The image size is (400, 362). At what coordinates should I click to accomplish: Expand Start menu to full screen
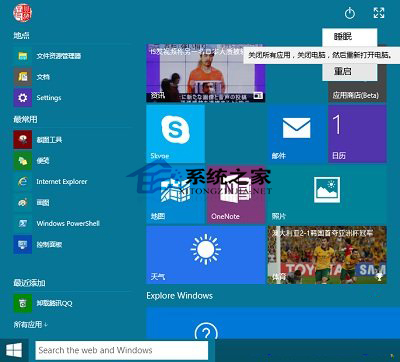pyautogui.click(x=379, y=13)
